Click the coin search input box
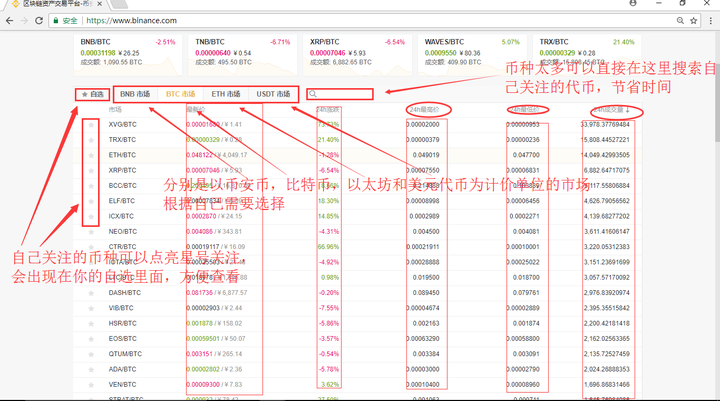Viewport: 720px width, 401px height. [x=340, y=94]
